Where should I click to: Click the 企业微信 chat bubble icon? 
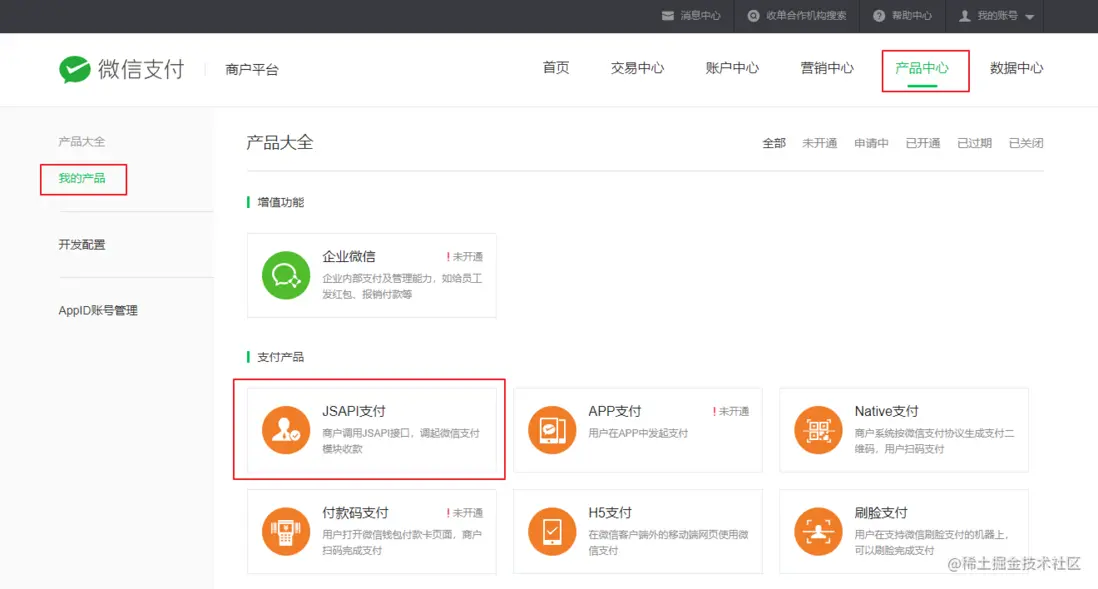click(286, 276)
